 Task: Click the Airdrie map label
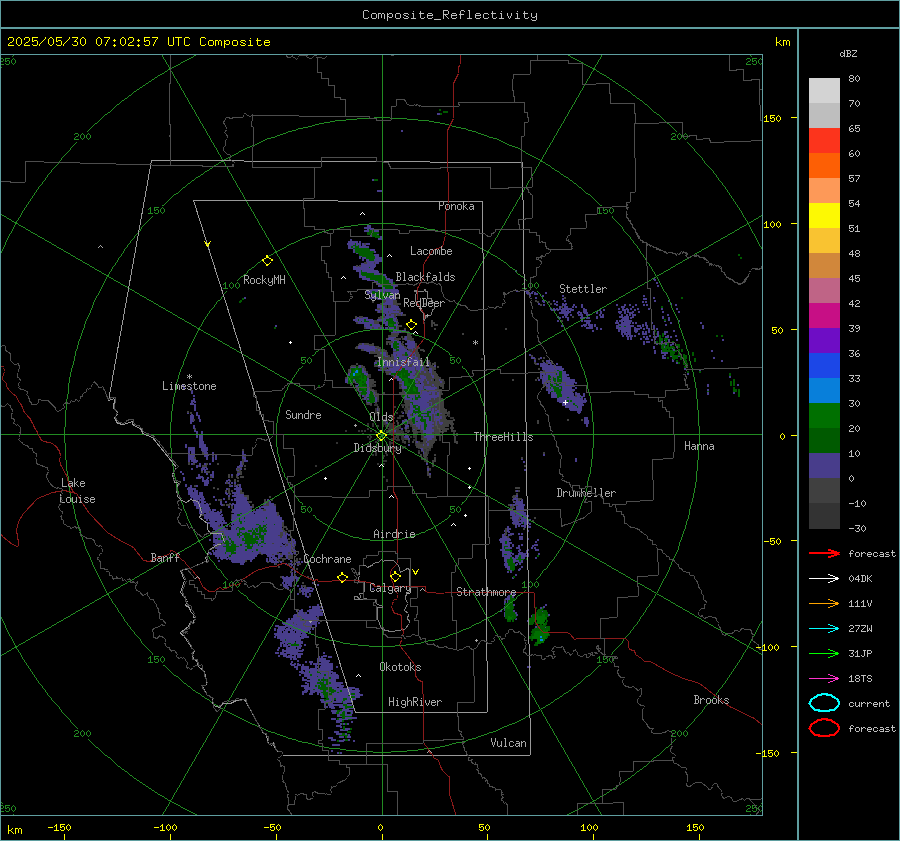(x=394, y=534)
